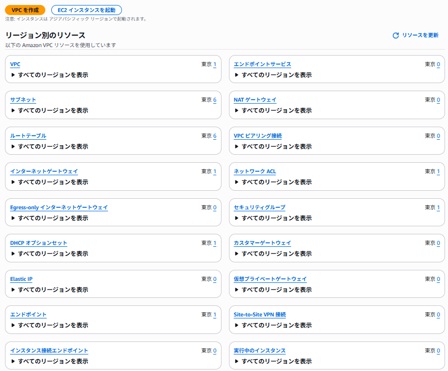This screenshot has width=448, height=371.
Task: Expand all regions in 実行中のインスタンス card
Action: [x=273, y=361]
